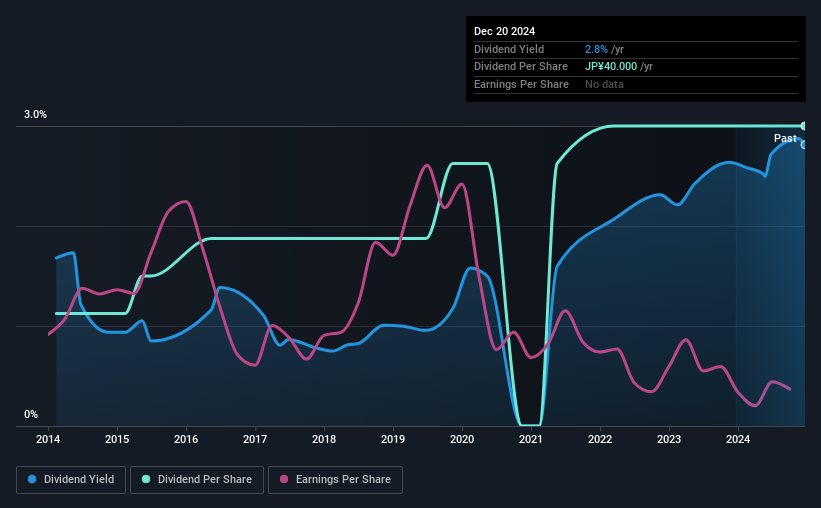The height and width of the screenshot is (508, 821).
Task: Select the Dividend Yield endpoint marker
Action: (x=804, y=145)
